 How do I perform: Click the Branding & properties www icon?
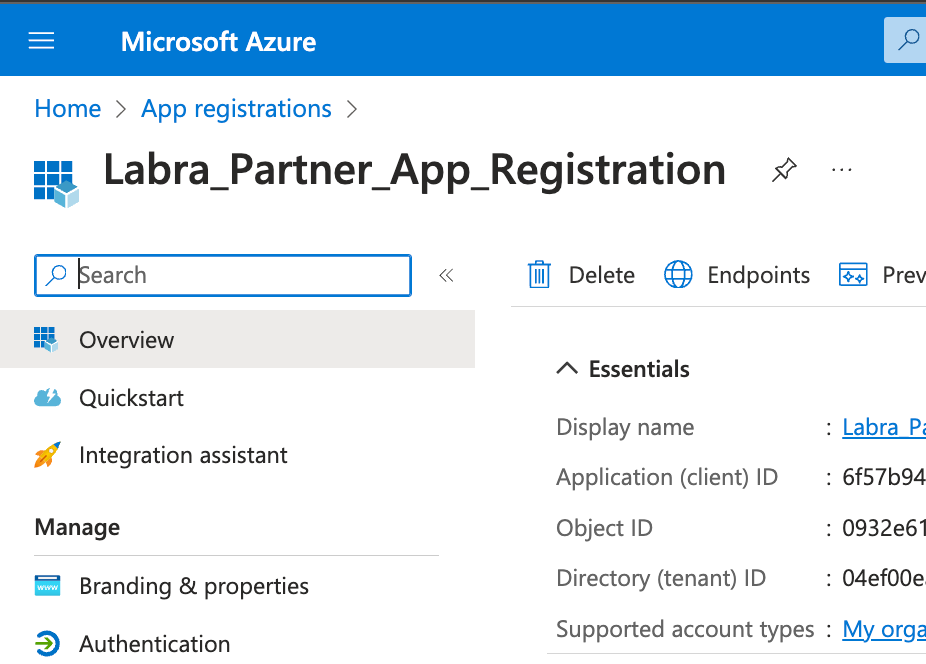pos(47,585)
